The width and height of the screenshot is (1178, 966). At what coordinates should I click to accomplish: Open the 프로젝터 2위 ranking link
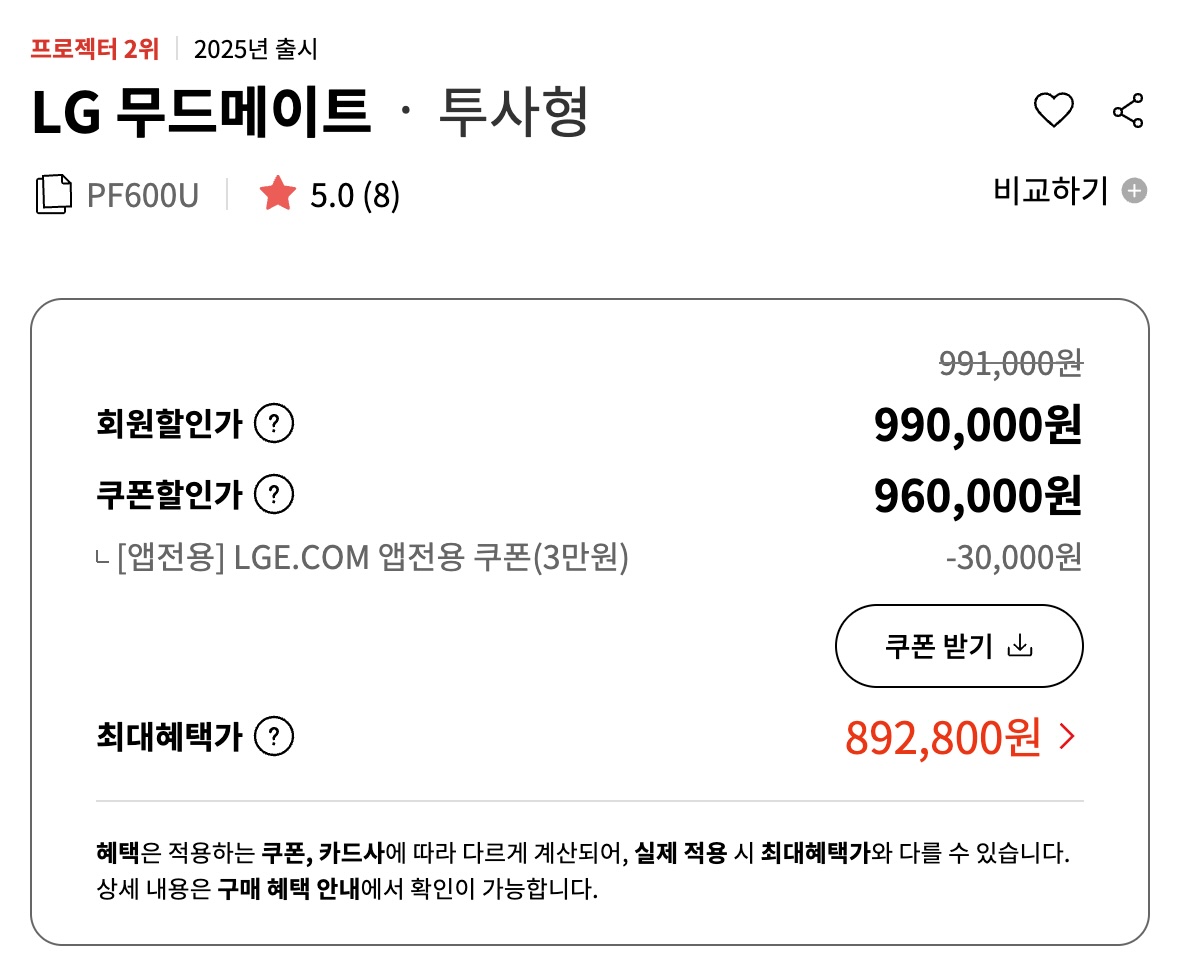point(95,48)
